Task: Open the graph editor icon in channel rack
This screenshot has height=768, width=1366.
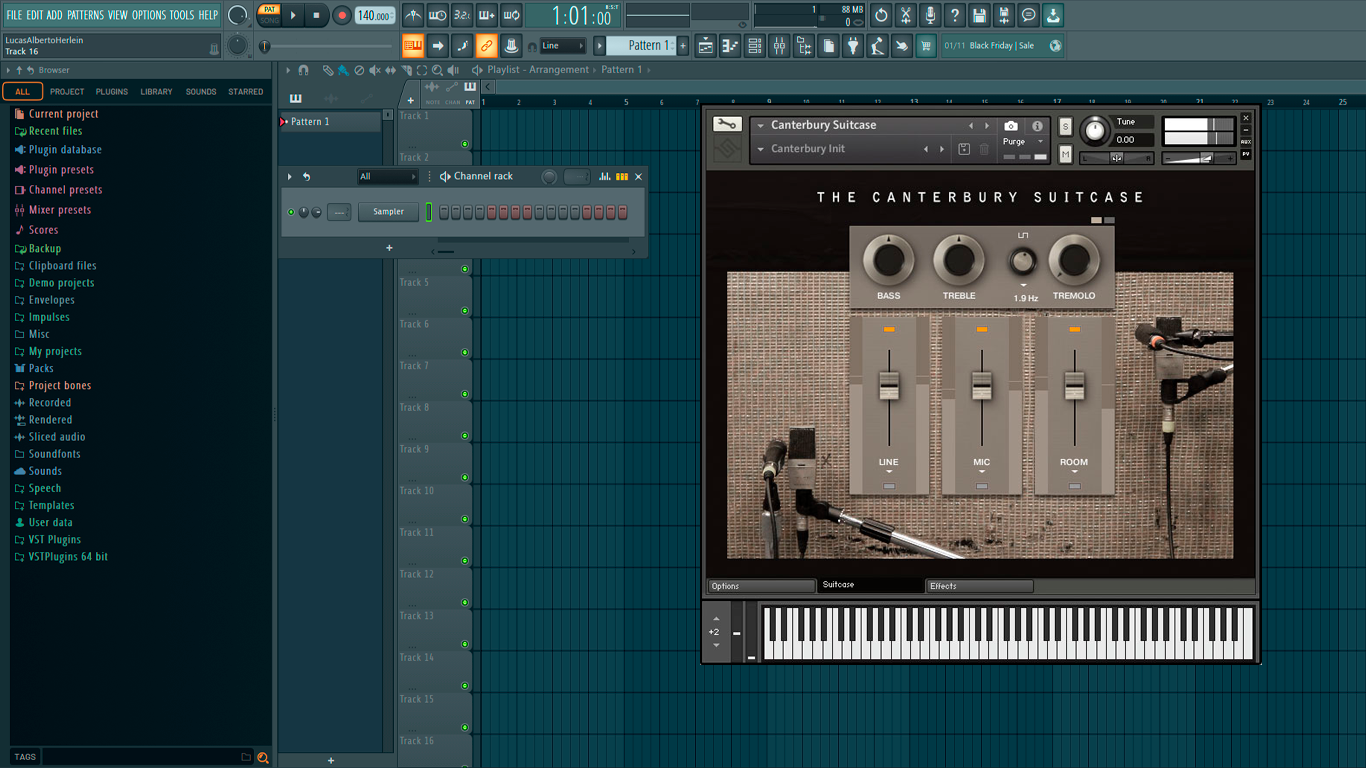Action: (604, 176)
